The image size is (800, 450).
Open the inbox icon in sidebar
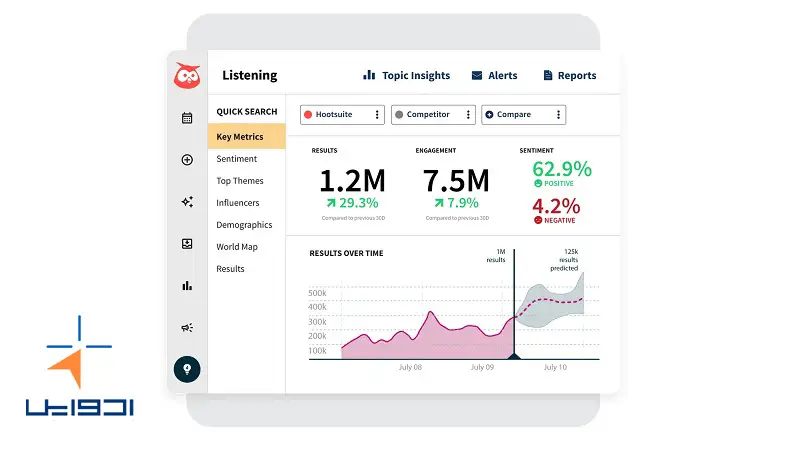click(x=187, y=244)
